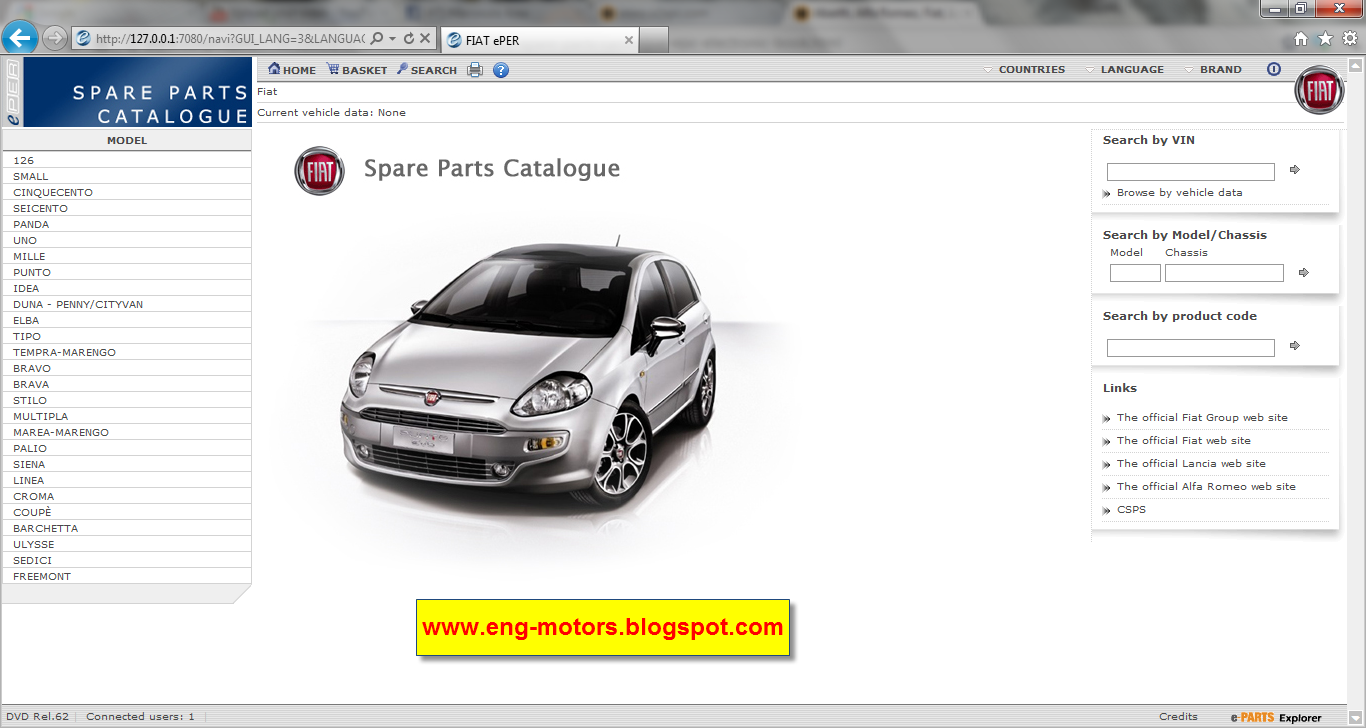Select the PUNTO model
The image size is (1366, 728).
coord(126,272)
